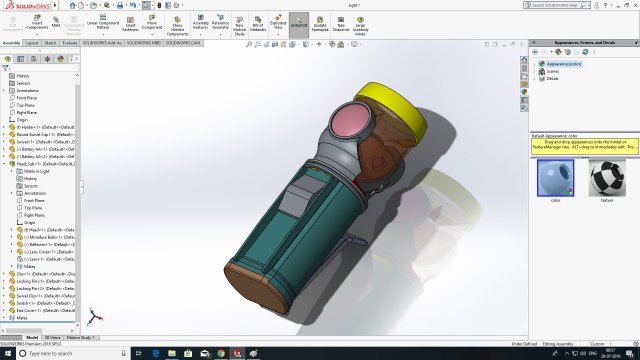The width and height of the screenshot is (640, 360).
Task: Click Insert Components in the ribbon
Action: 37,22
